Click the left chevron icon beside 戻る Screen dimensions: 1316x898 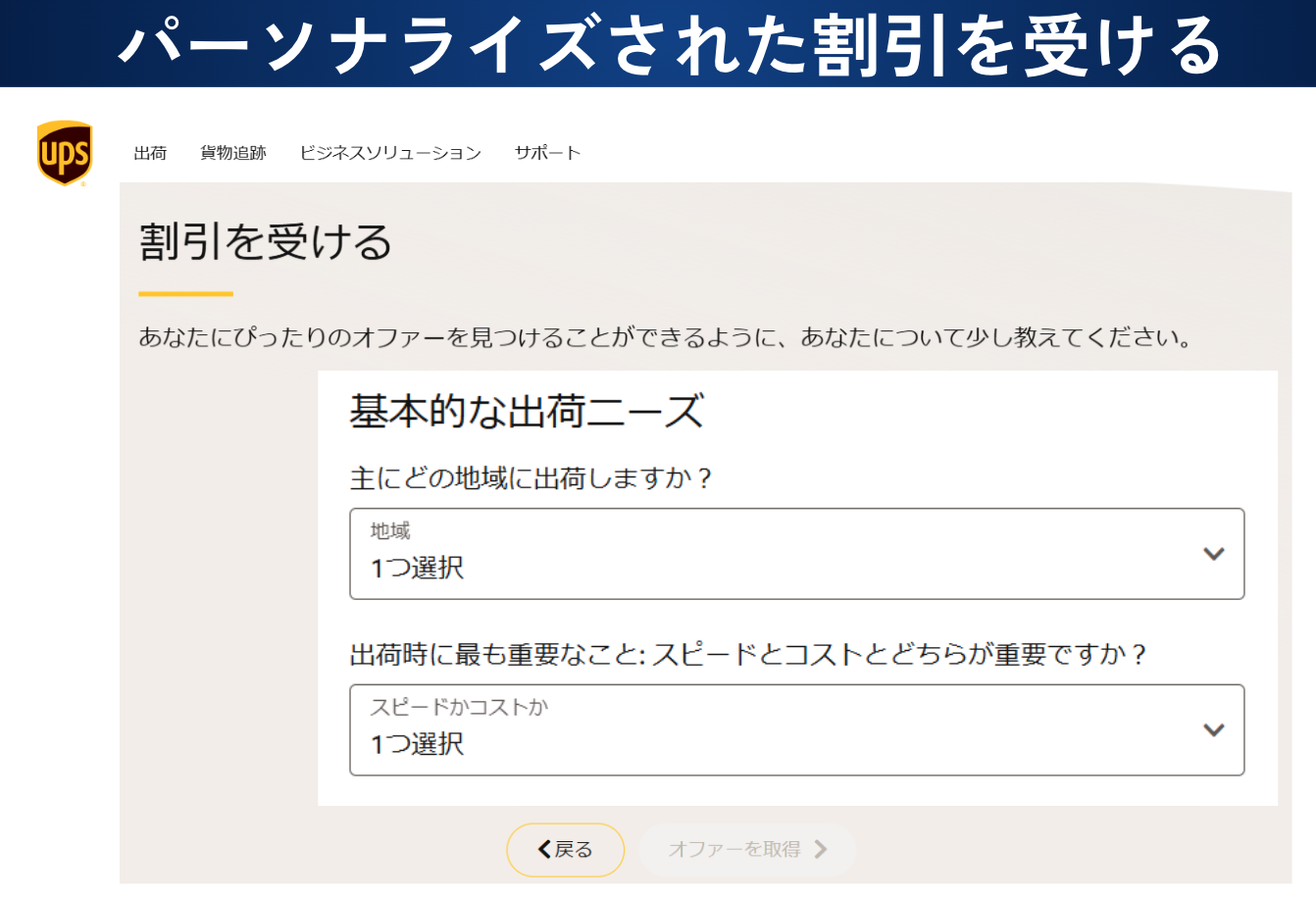pyautogui.click(x=544, y=850)
